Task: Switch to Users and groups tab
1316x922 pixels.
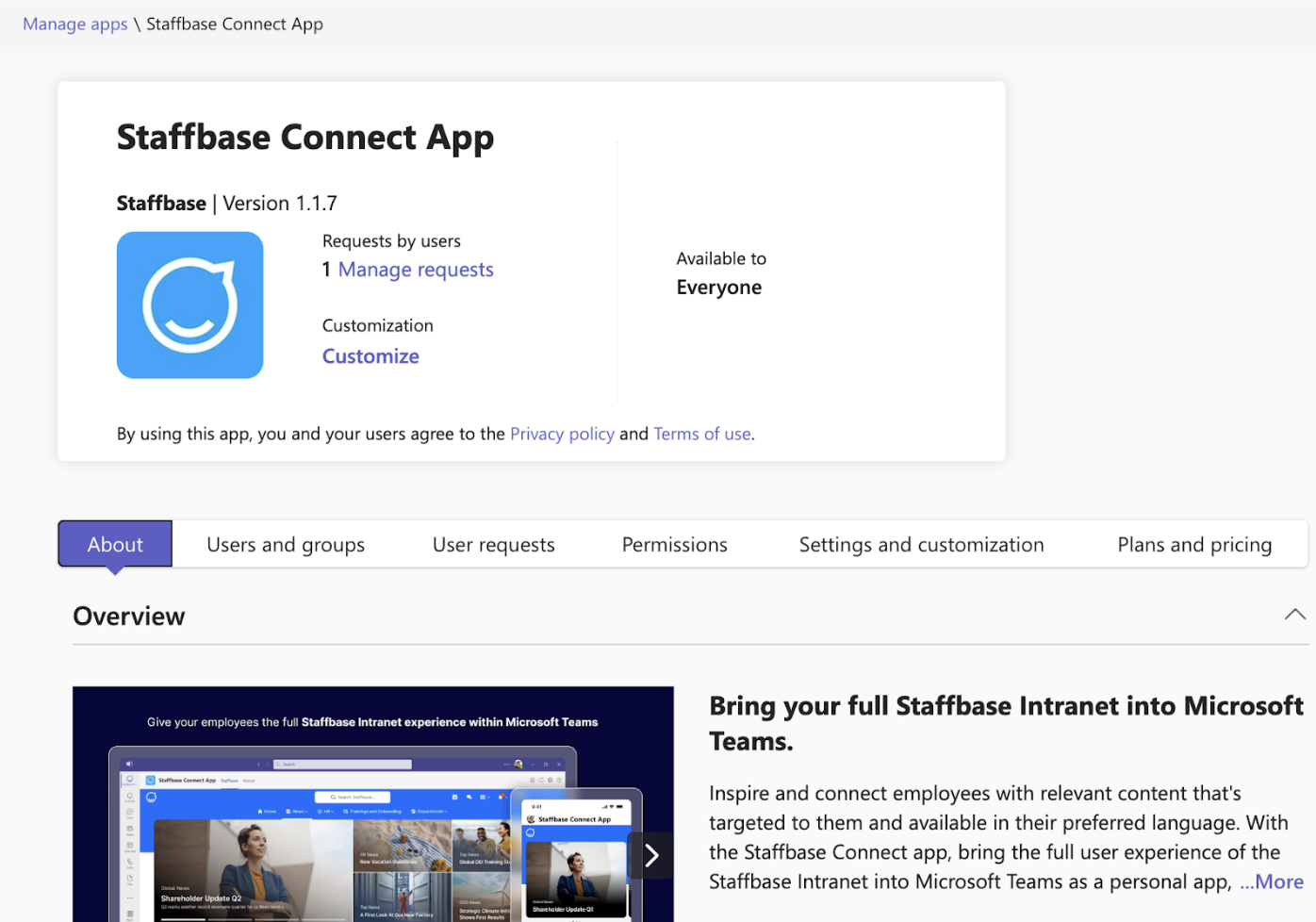Action: click(x=286, y=544)
